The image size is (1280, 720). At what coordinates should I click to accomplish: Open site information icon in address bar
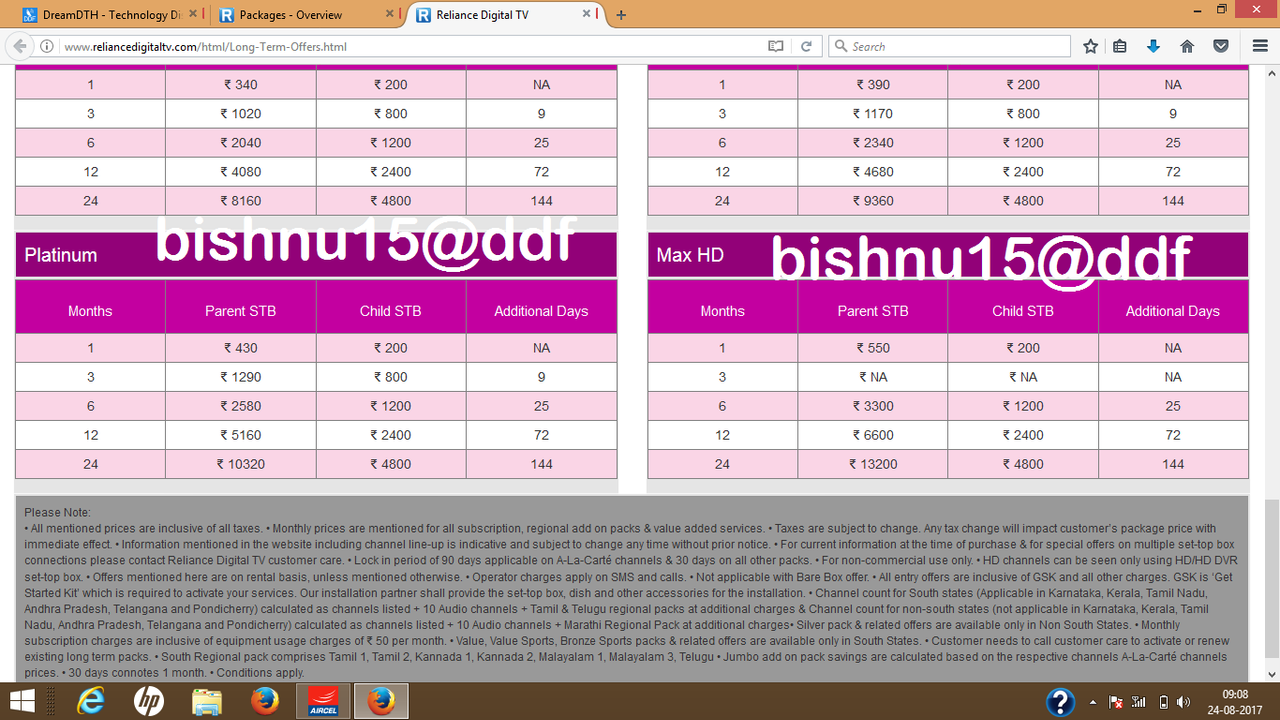[47, 46]
